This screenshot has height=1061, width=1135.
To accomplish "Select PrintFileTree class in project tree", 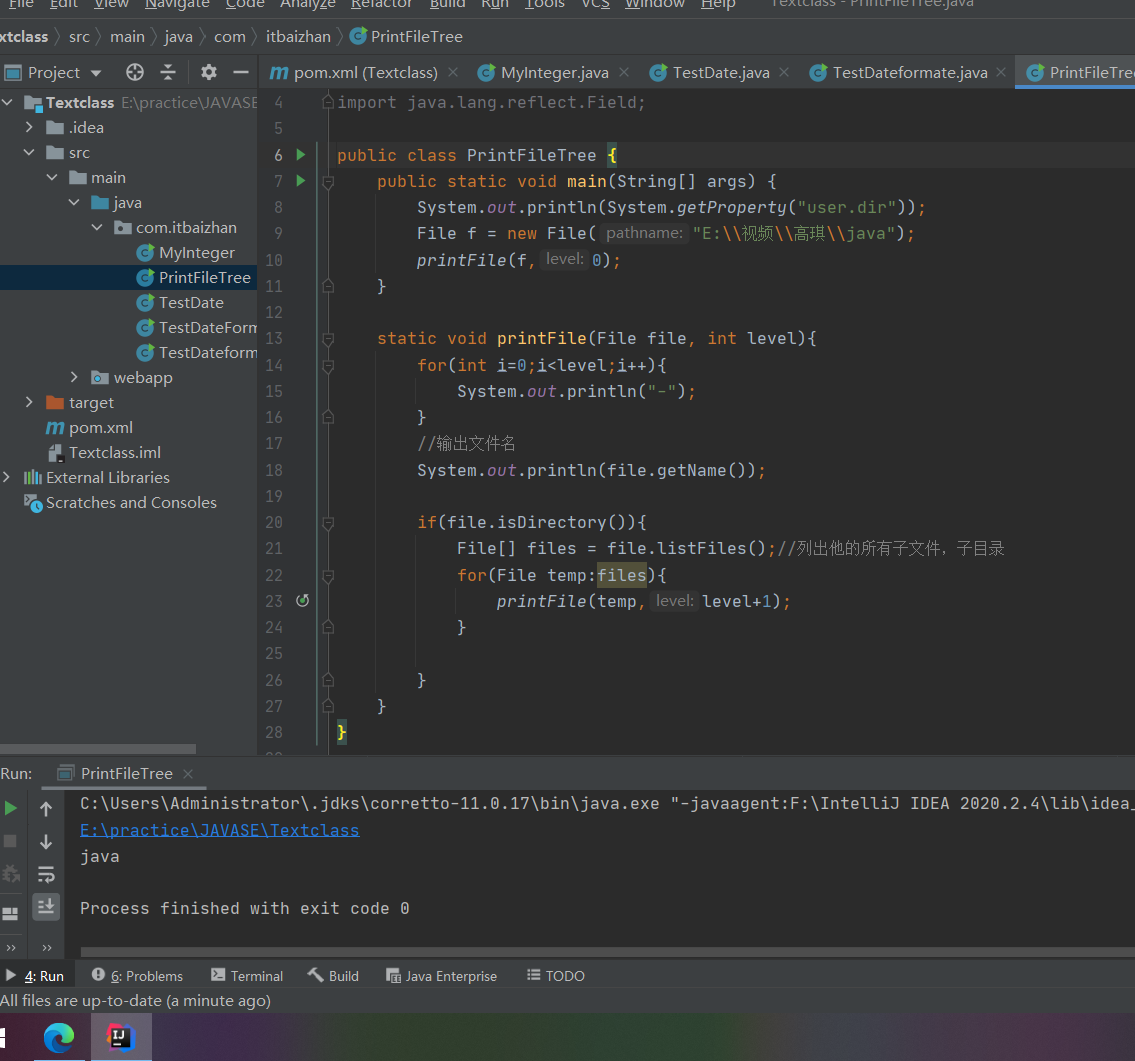I will click(204, 277).
